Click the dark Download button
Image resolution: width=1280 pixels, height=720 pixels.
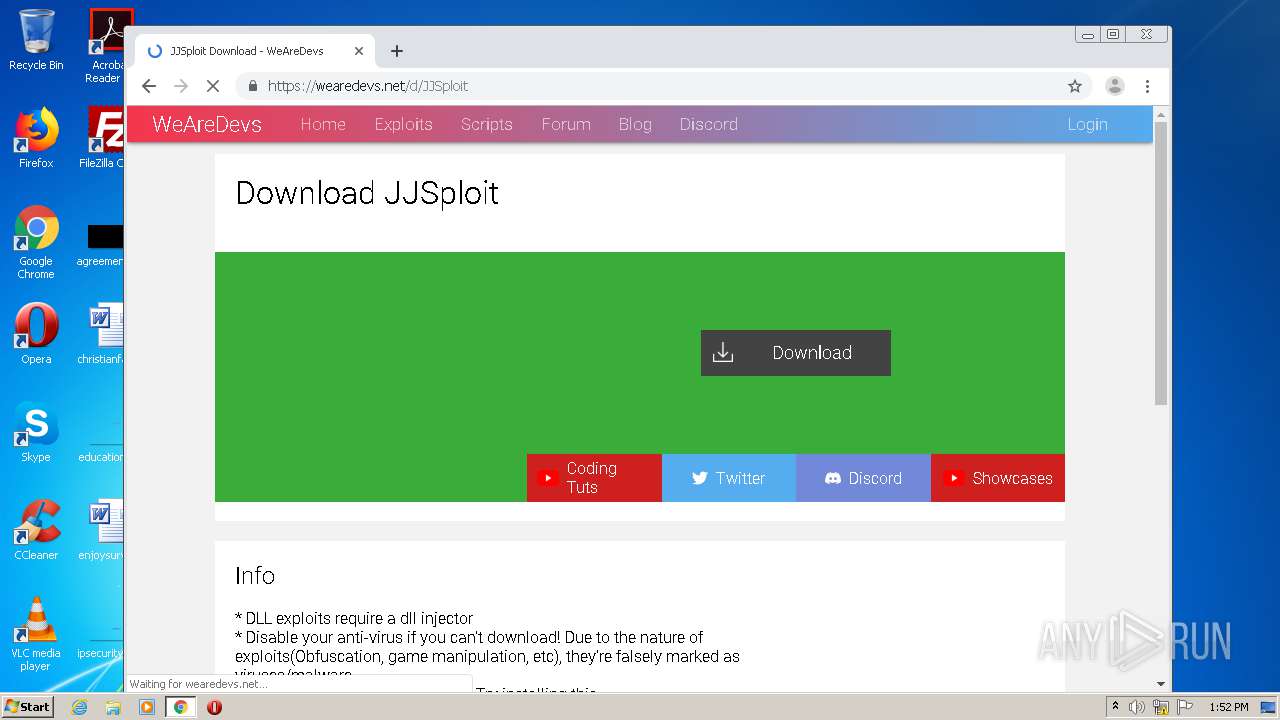click(x=796, y=353)
